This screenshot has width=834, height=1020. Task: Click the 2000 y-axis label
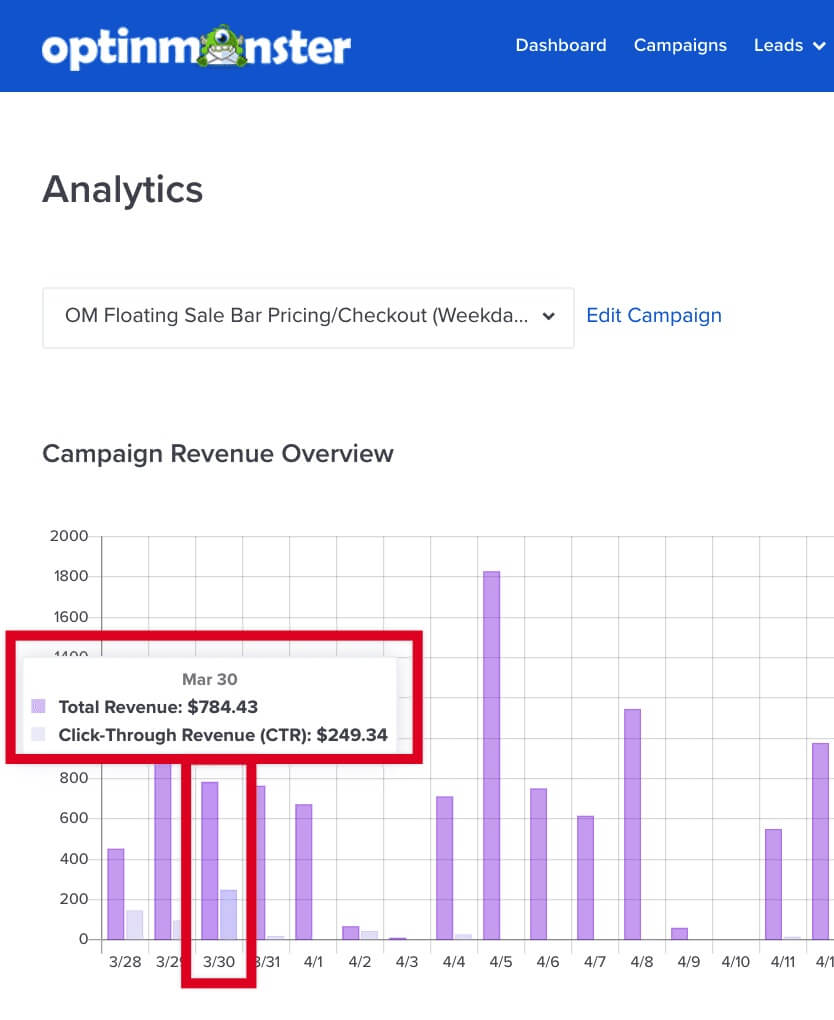pyautogui.click(x=69, y=536)
